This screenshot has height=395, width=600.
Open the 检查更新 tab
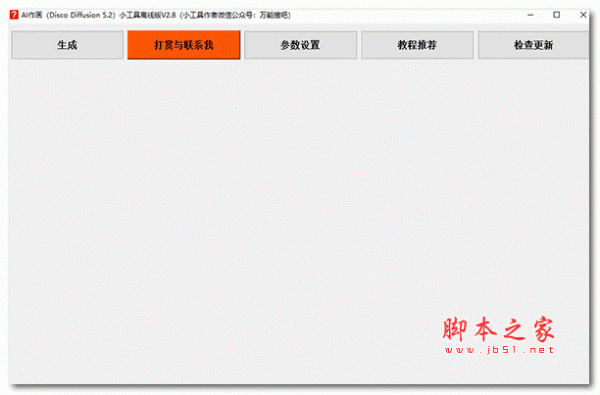[x=533, y=45]
